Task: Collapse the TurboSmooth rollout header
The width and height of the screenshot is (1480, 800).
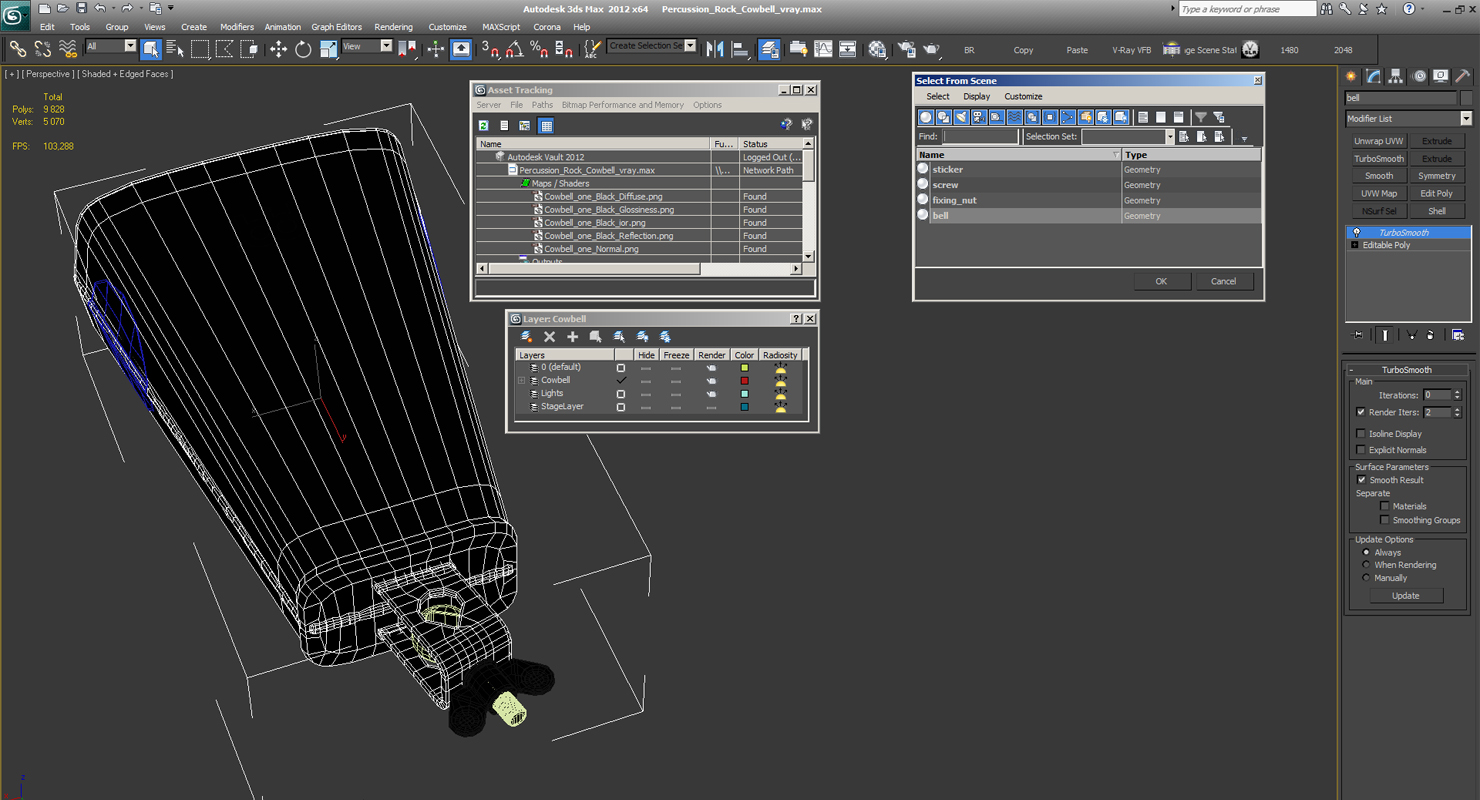Action: point(1406,370)
